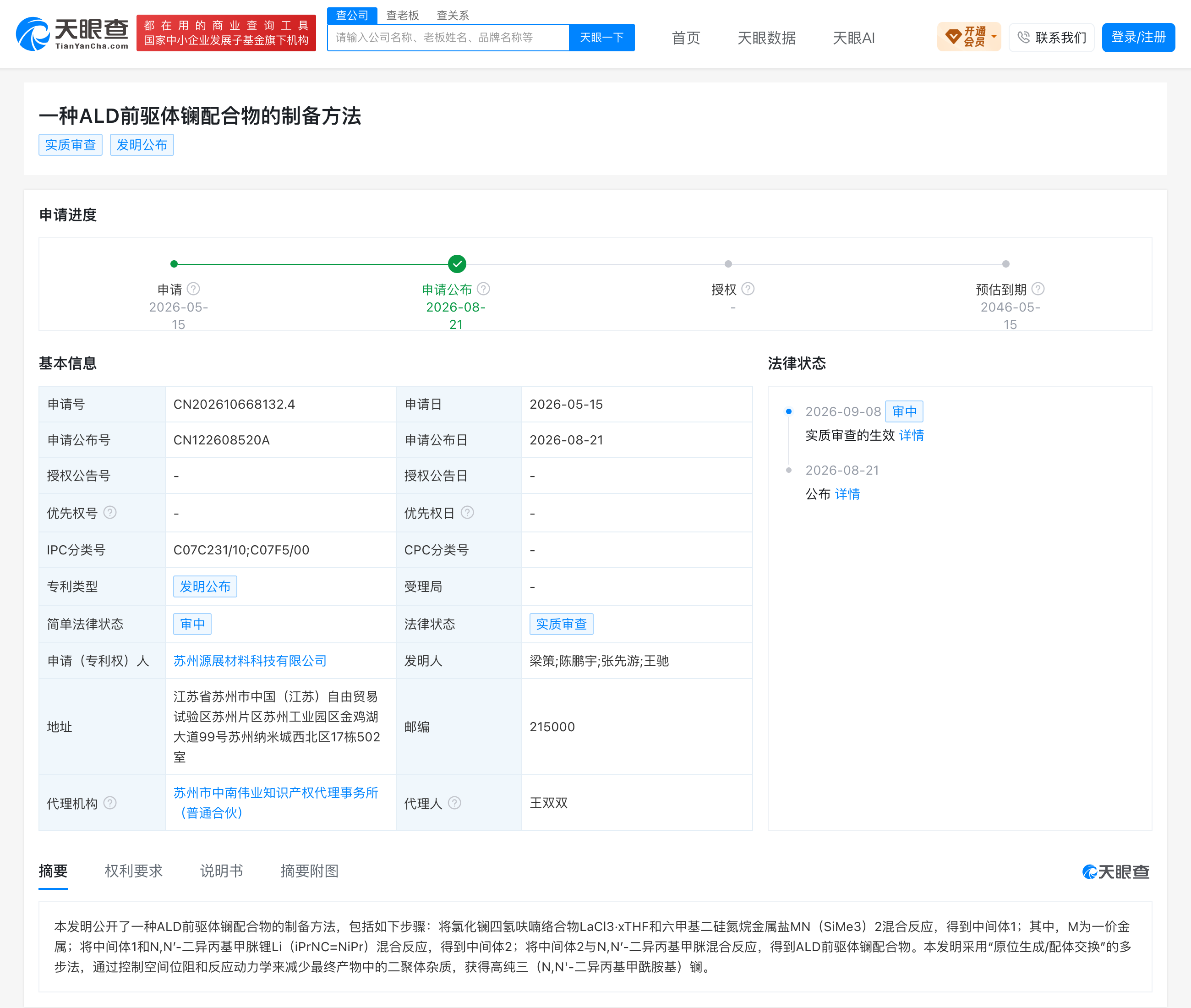Click the 审中 tag in 简单法律状态 row
The width and height of the screenshot is (1191, 1008).
click(x=192, y=624)
